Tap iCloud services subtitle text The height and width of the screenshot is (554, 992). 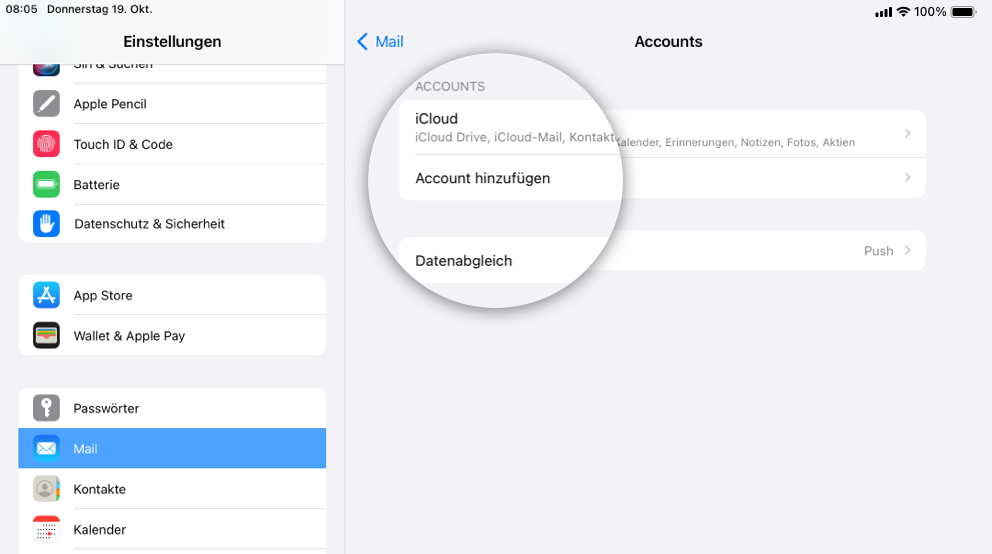coord(635,139)
